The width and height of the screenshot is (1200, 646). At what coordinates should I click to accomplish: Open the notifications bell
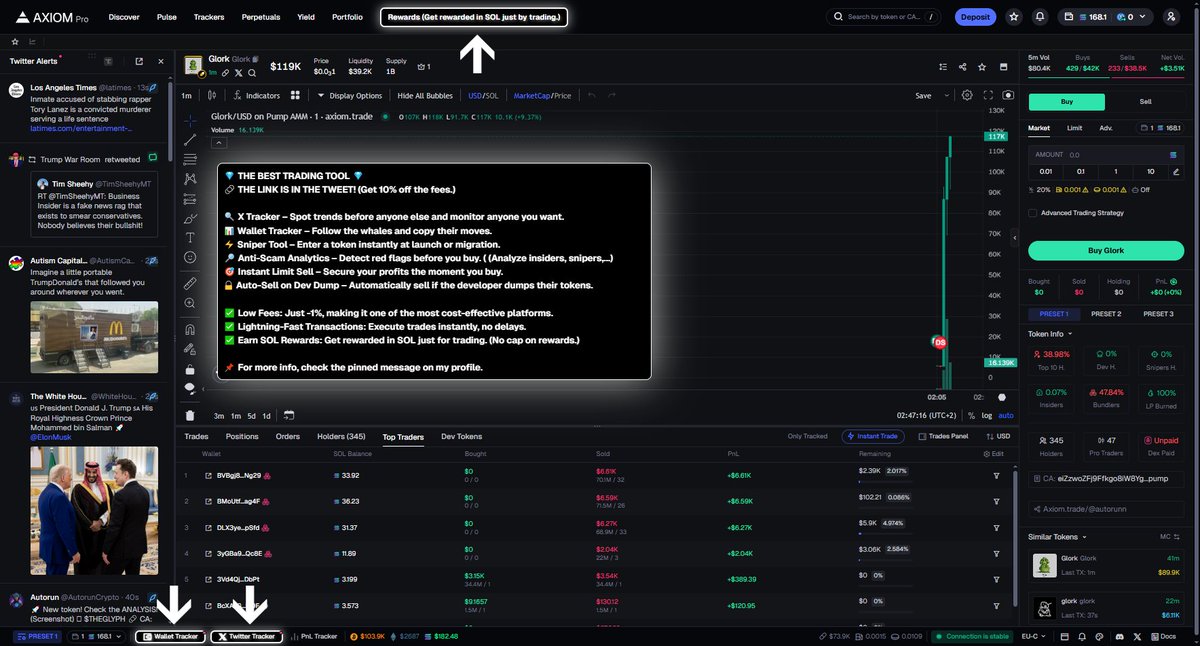click(x=1040, y=17)
